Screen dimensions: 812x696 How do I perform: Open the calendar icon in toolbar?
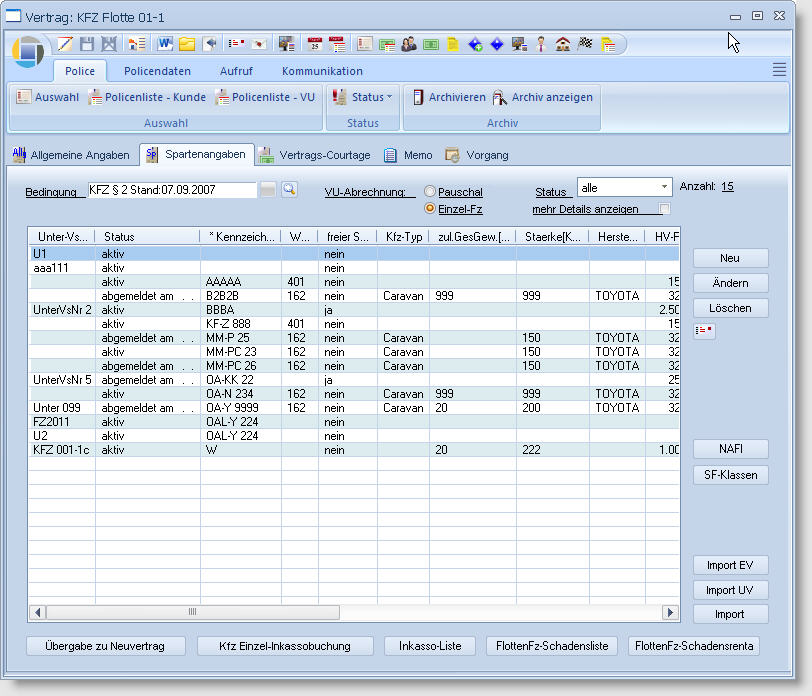[314, 44]
